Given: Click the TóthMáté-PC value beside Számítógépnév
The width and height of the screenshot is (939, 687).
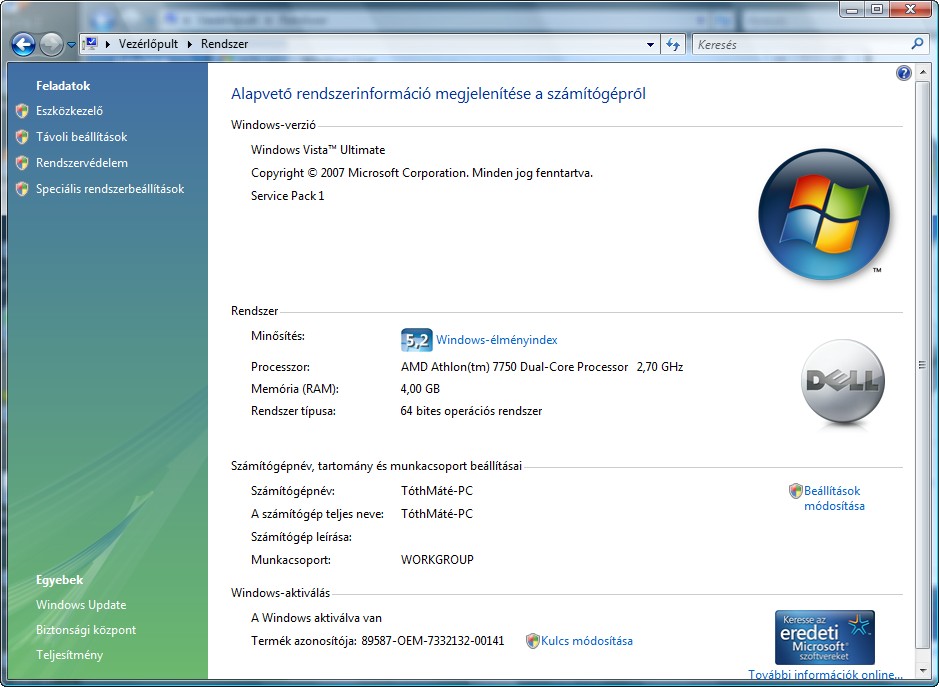Looking at the screenshot, I should tap(437, 491).
